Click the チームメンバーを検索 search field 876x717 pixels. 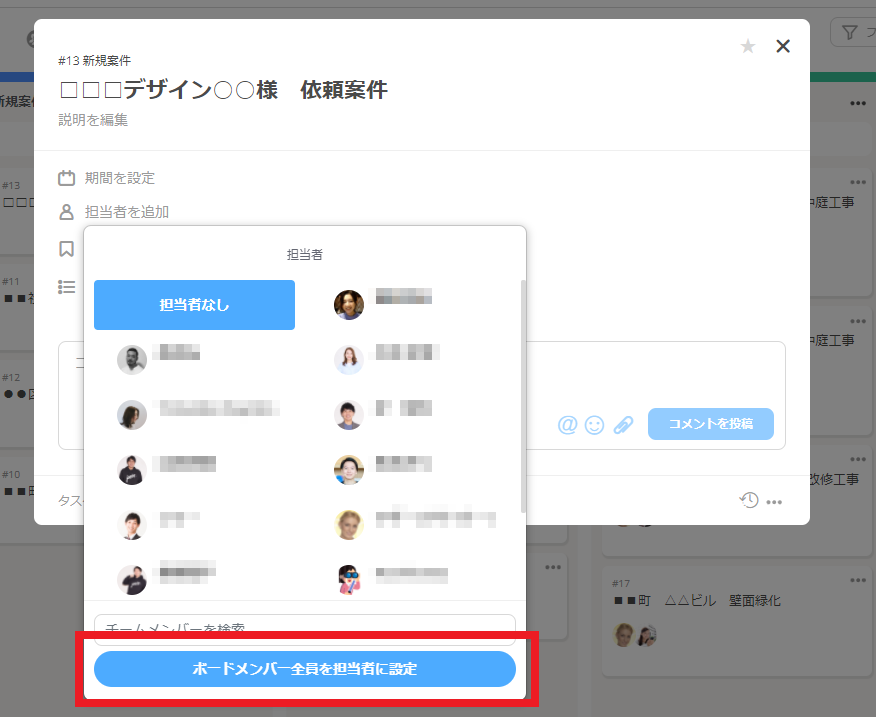305,628
